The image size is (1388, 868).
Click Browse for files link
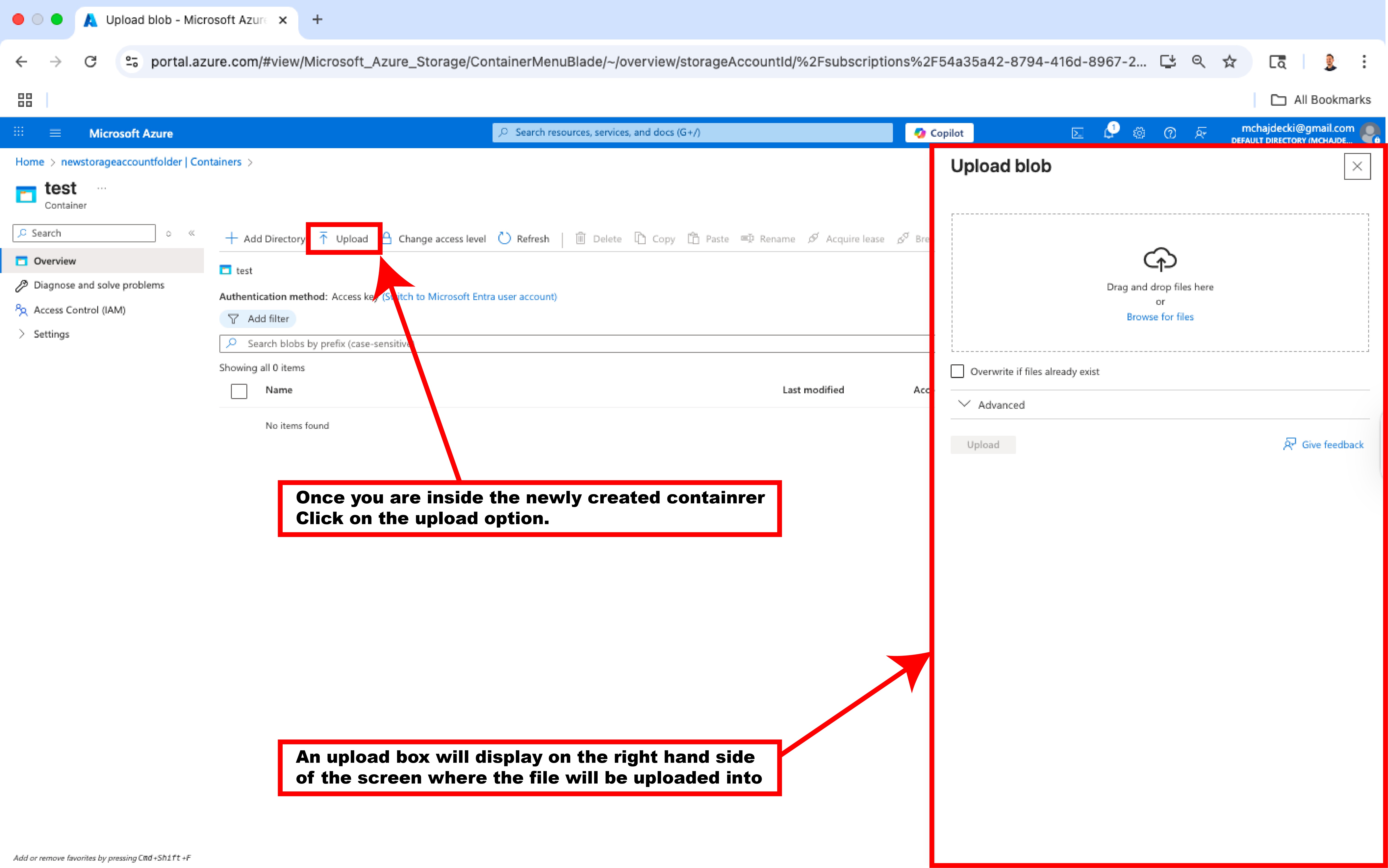[1160, 317]
